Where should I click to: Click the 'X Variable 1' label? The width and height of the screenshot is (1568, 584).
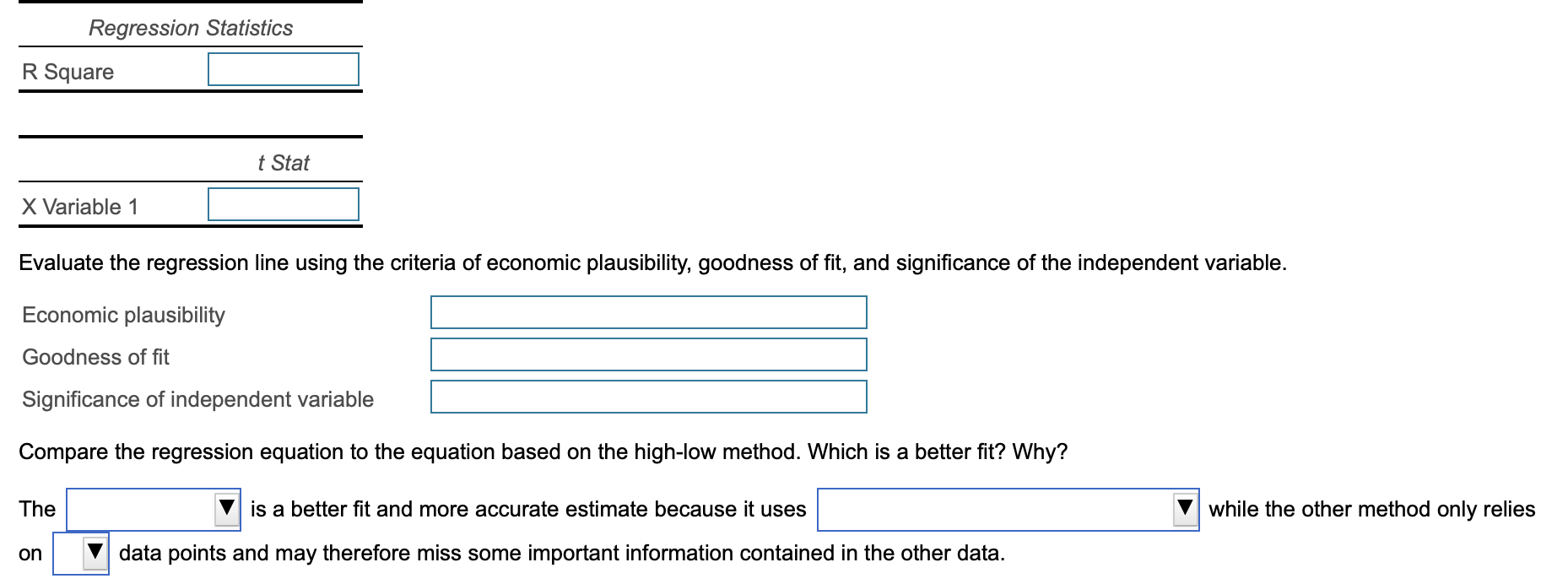coord(80,203)
